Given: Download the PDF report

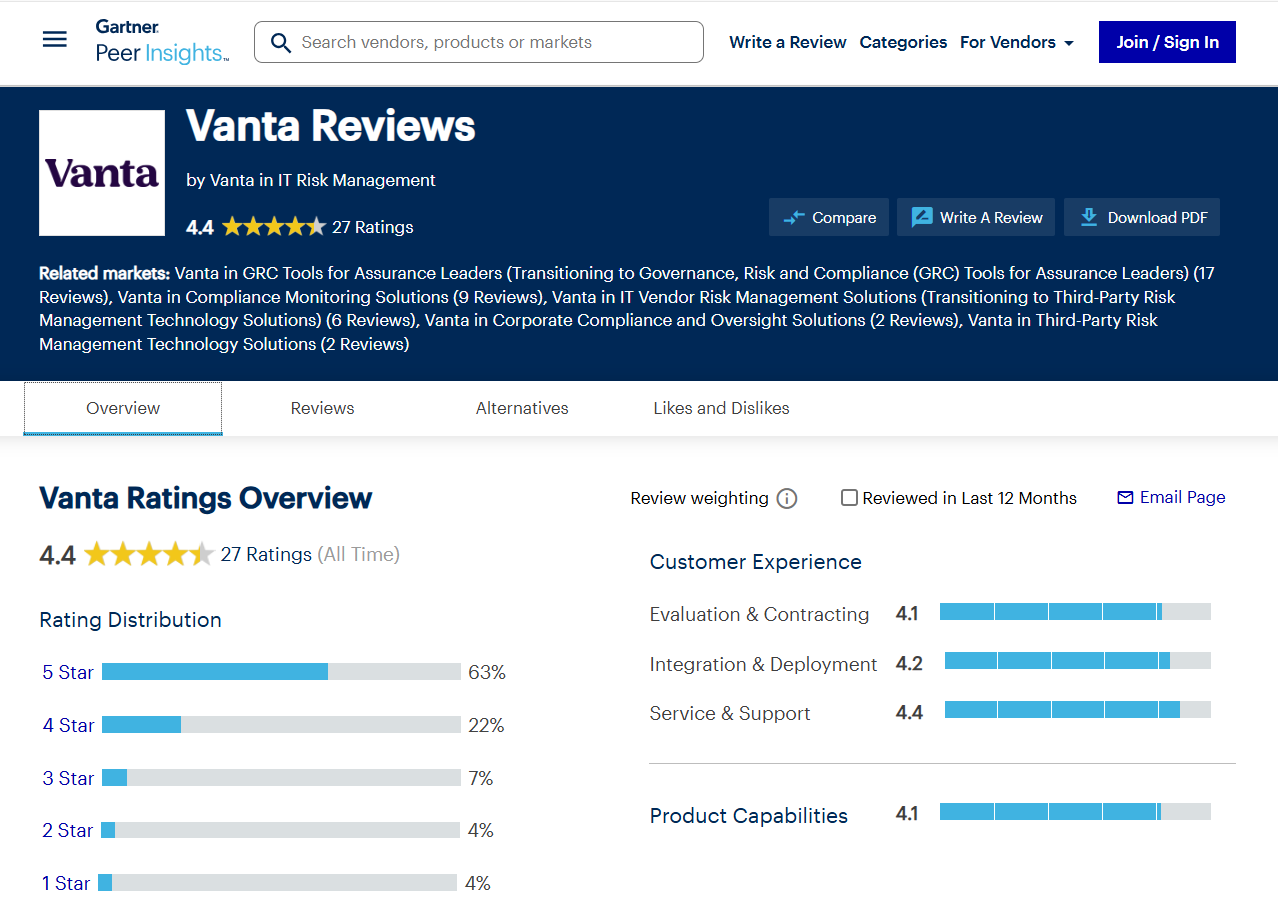Looking at the screenshot, I should (1142, 217).
